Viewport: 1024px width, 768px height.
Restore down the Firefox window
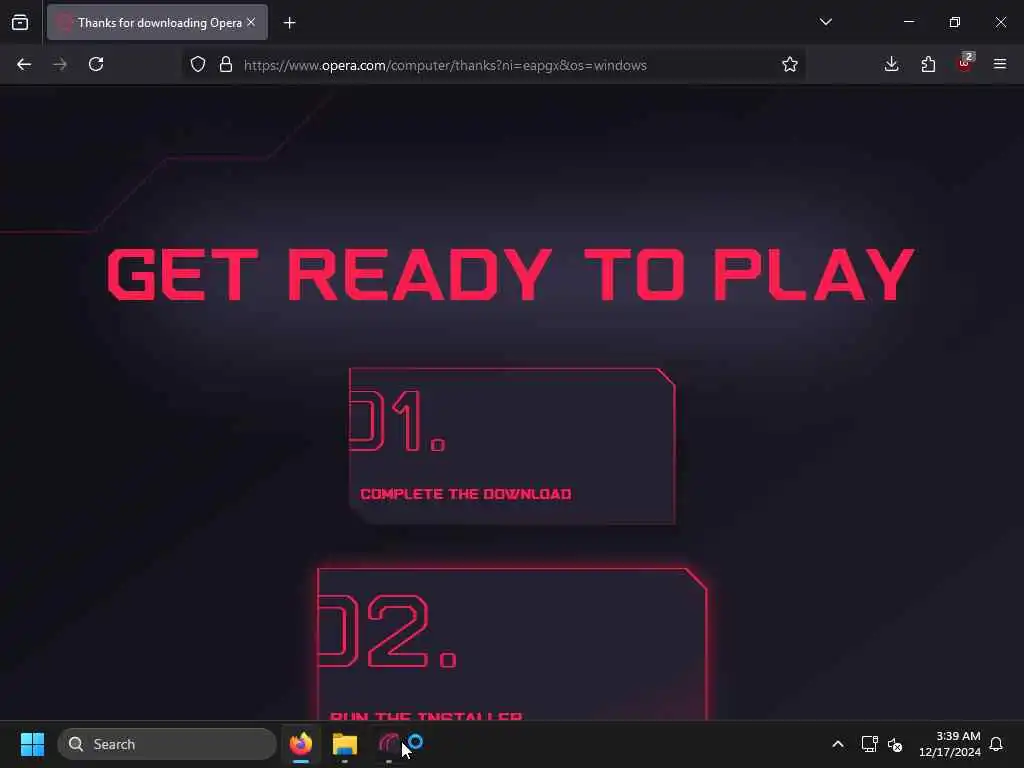(x=955, y=22)
